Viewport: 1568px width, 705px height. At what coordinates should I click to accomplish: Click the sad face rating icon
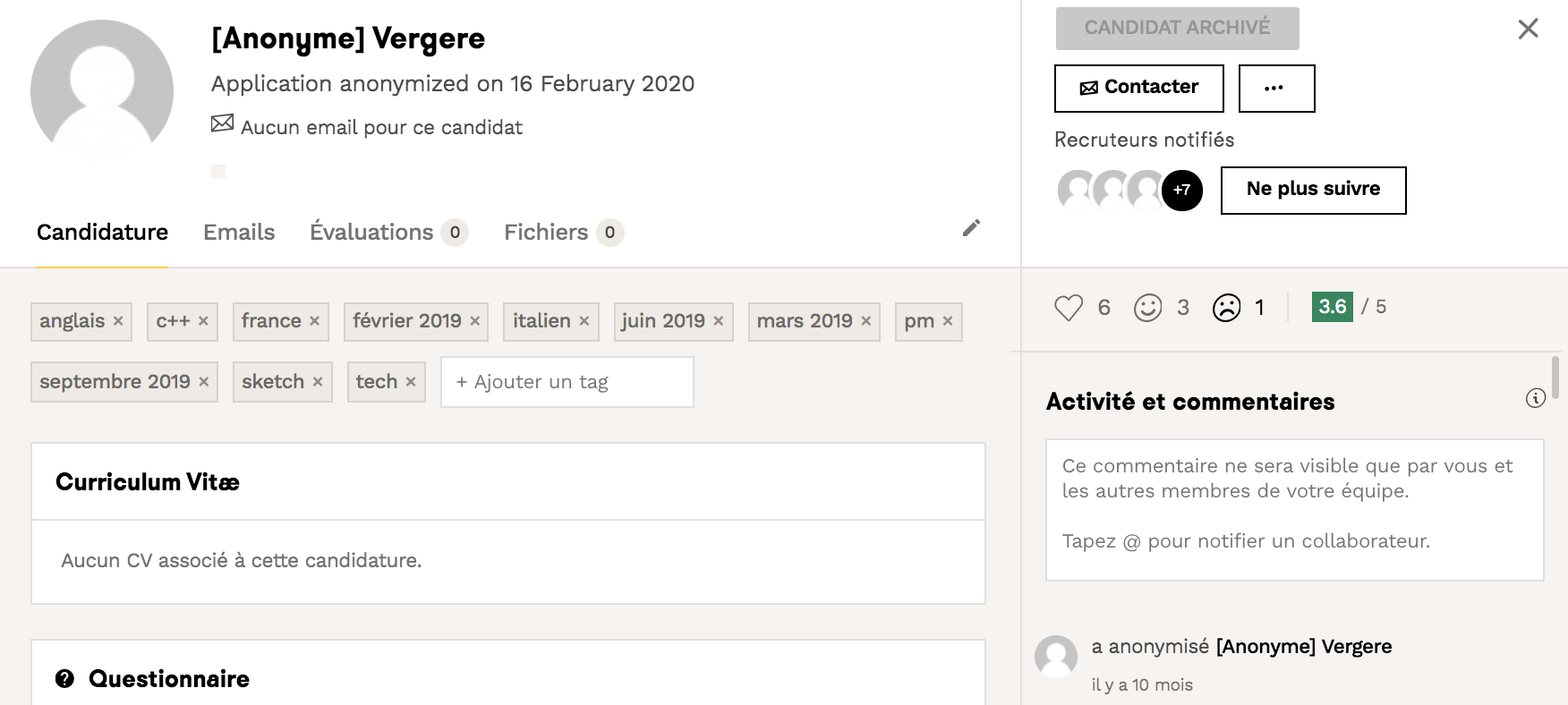(1226, 308)
